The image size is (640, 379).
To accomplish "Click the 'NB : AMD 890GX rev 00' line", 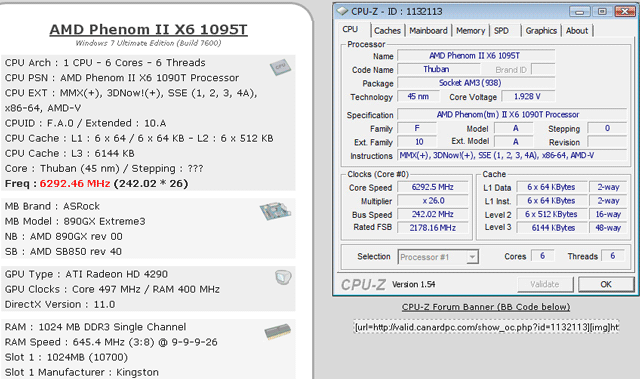I will point(63,236).
